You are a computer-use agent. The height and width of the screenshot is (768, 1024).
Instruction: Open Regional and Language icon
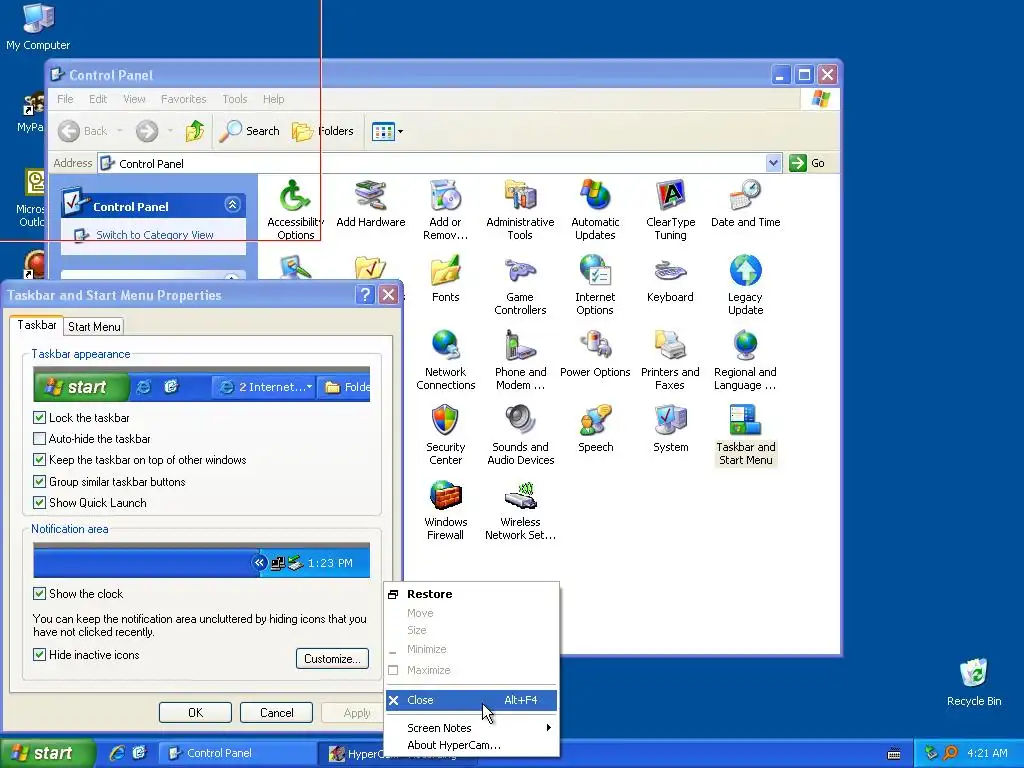coord(746,360)
